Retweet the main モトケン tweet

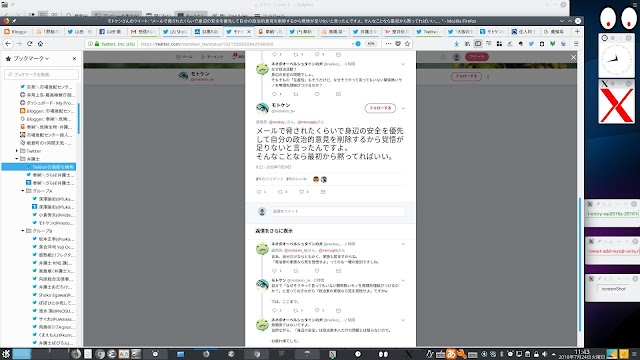[280, 192]
